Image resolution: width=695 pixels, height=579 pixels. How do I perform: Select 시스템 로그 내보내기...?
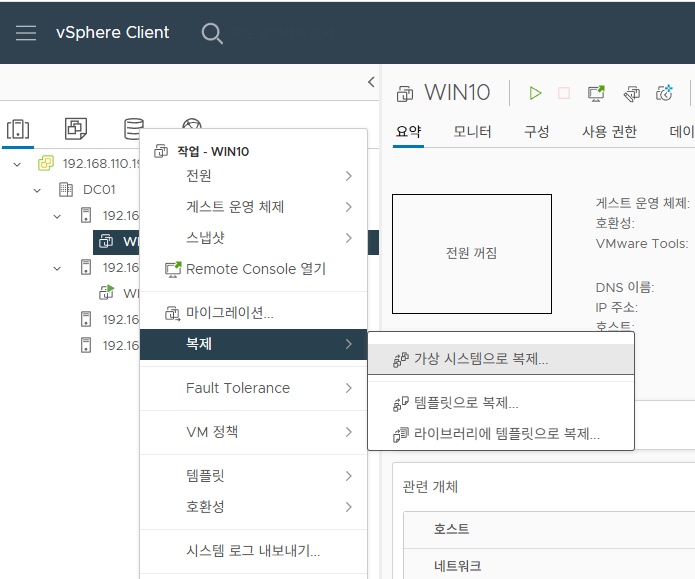254,551
